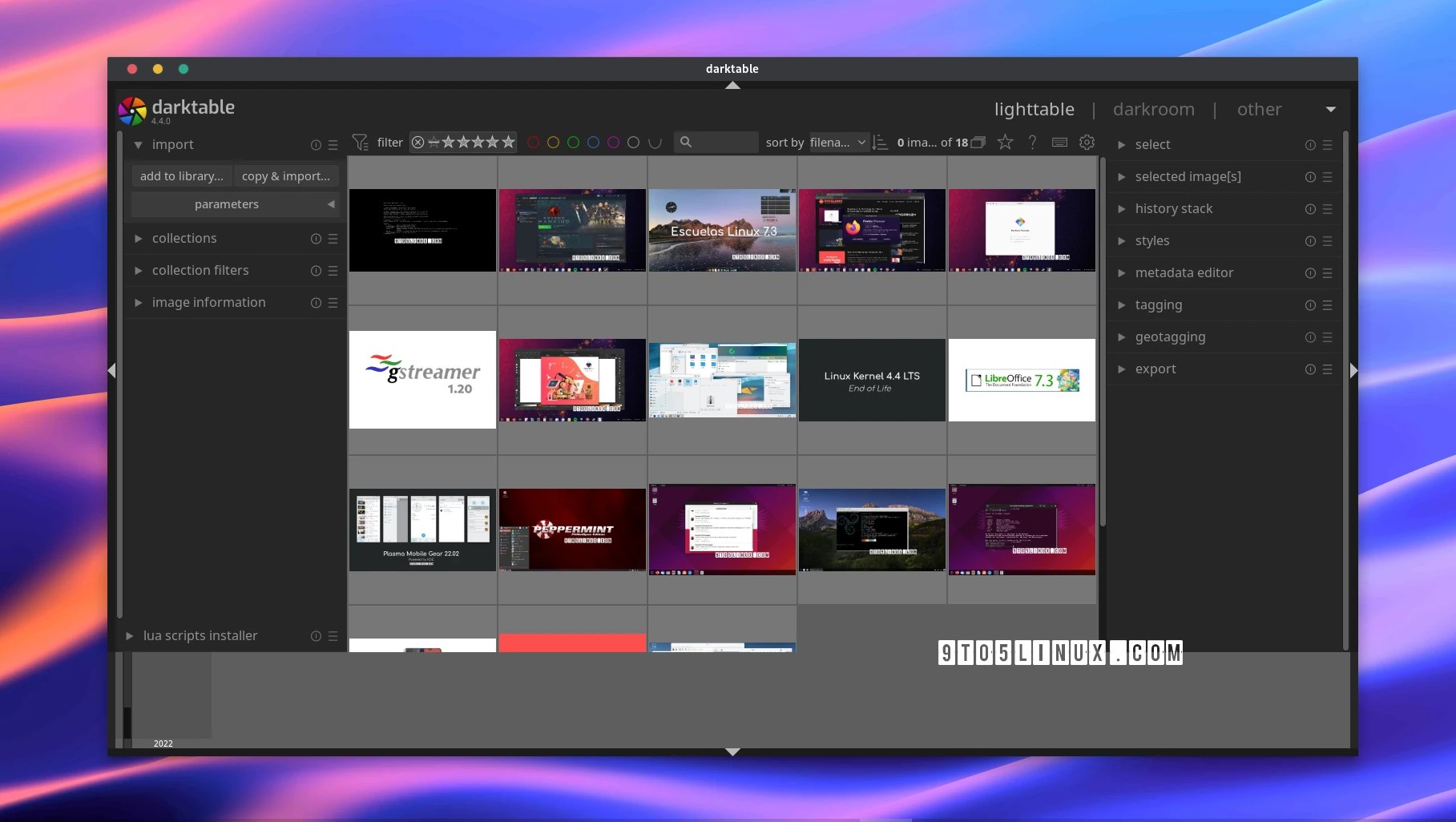The width and height of the screenshot is (1456, 822).
Task: Collapse the import module
Action: pyautogui.click(x=138, y=145)
